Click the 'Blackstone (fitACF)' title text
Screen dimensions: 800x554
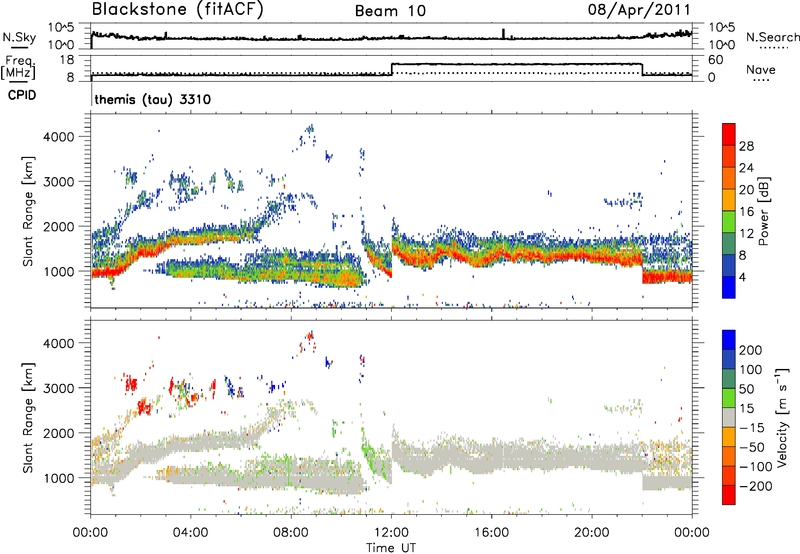point(178,9)
